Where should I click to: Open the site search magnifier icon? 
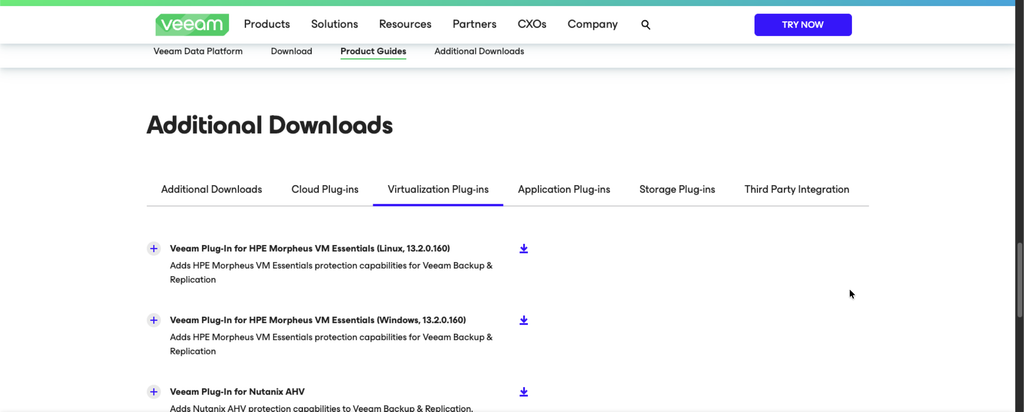[x=646, y=25]
